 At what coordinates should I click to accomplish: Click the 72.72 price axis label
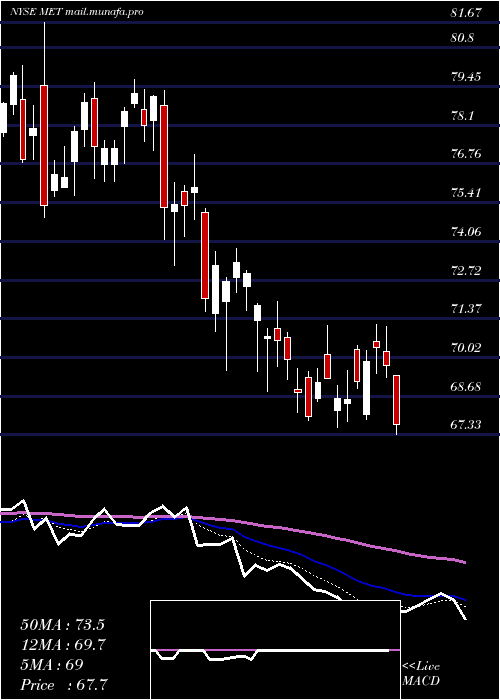coord(466,271)
